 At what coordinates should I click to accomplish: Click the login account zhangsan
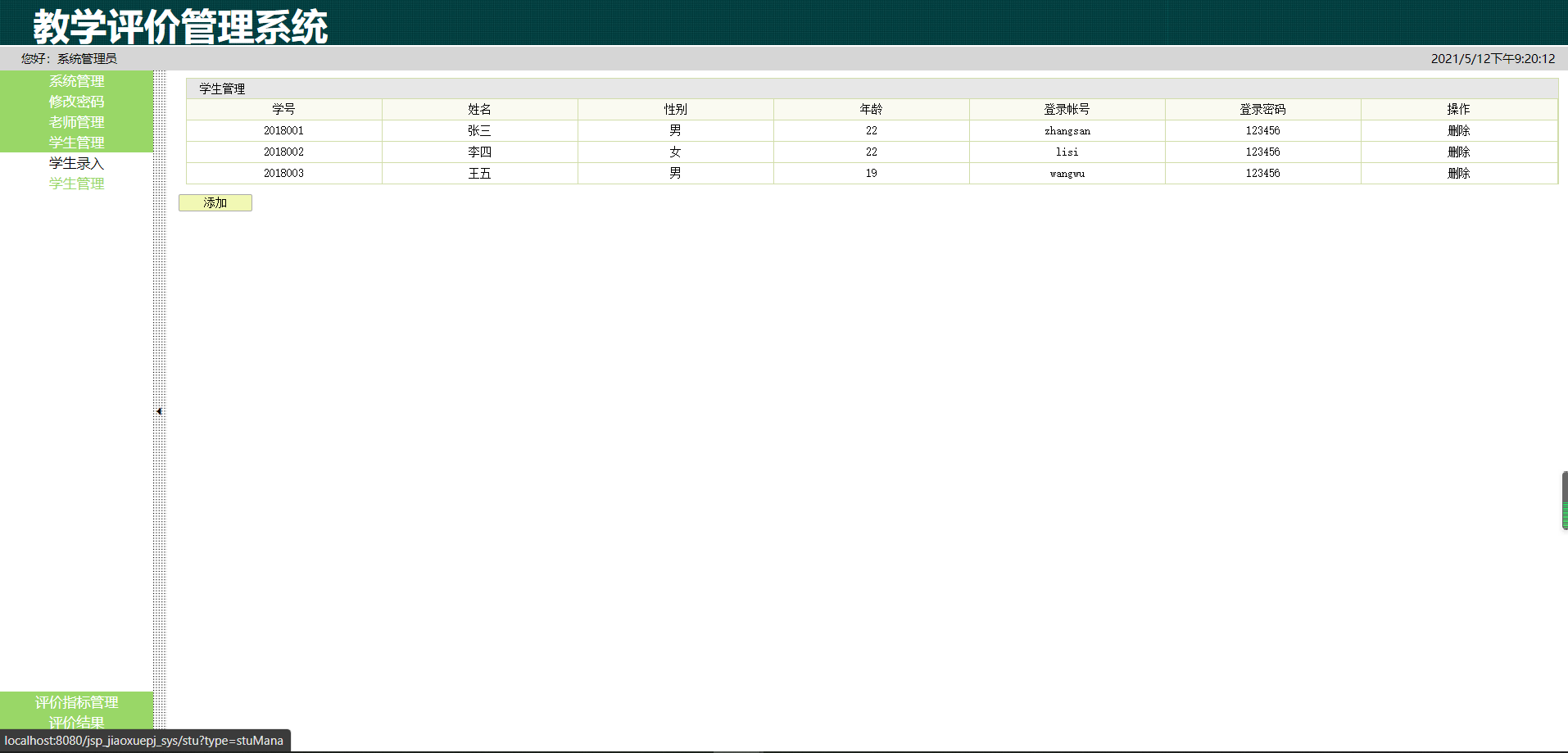coord(1067,130)
